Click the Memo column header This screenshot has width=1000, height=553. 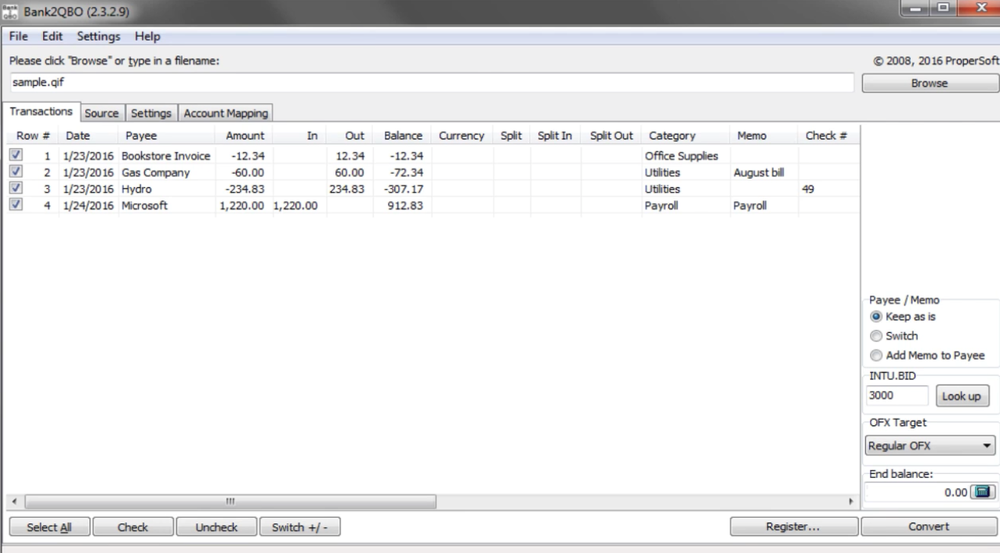(x=763, y=135)
